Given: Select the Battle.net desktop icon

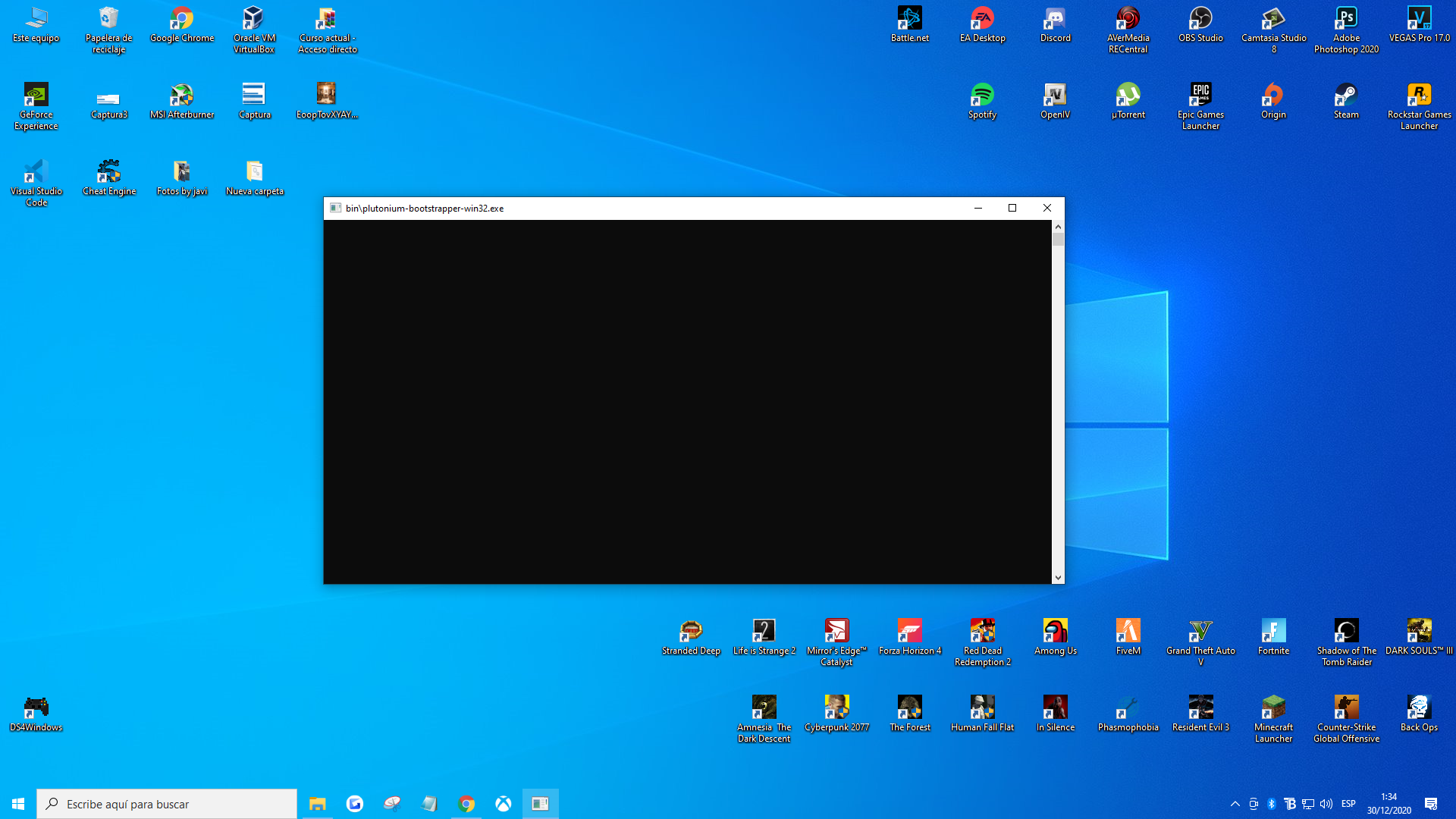Looking at the screenshot, I should click(x=910, y=25).
